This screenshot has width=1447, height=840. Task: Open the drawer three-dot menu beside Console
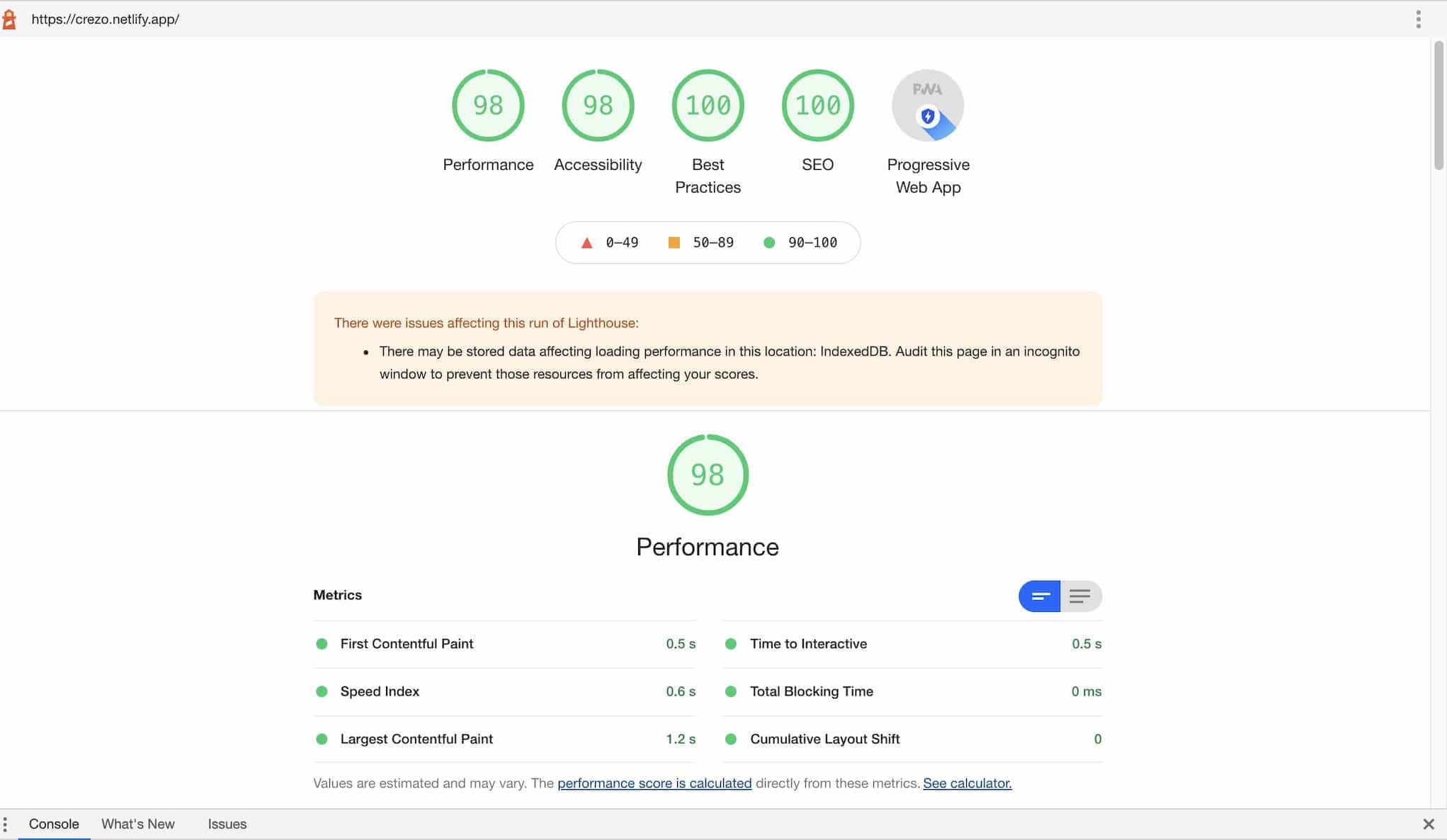tap(6, 824)
